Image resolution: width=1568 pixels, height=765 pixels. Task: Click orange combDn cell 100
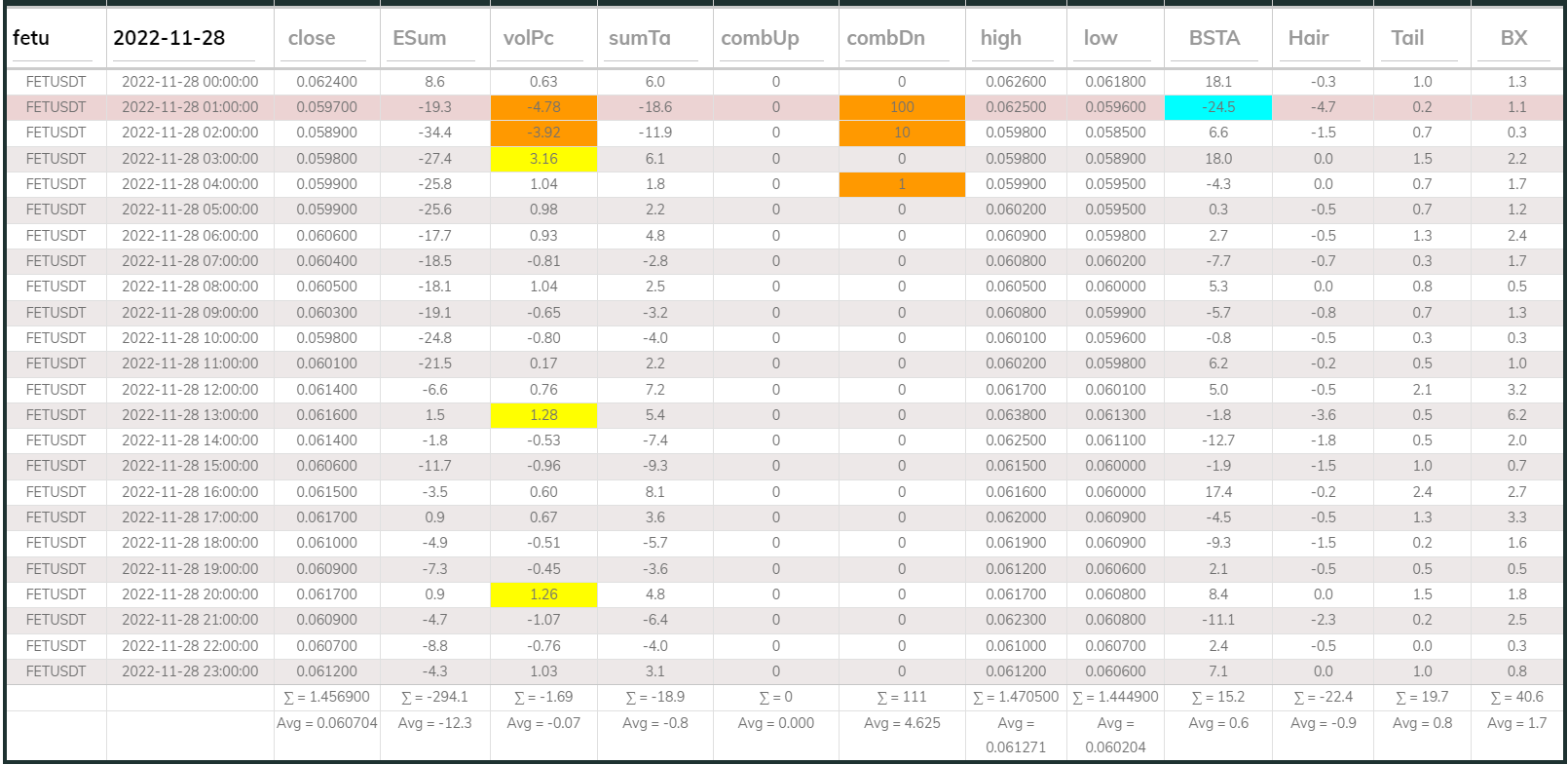click(x=902, y=107)
